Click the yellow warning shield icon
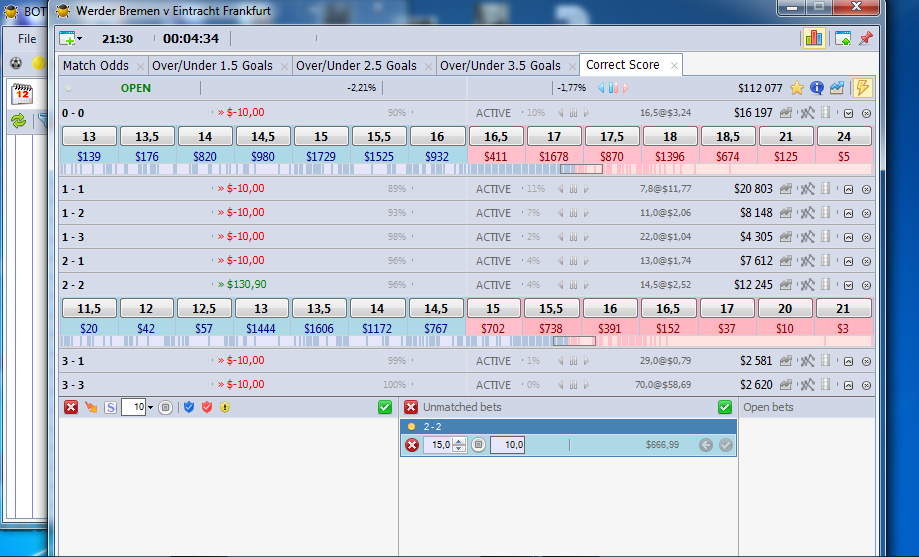 [225, 407]
